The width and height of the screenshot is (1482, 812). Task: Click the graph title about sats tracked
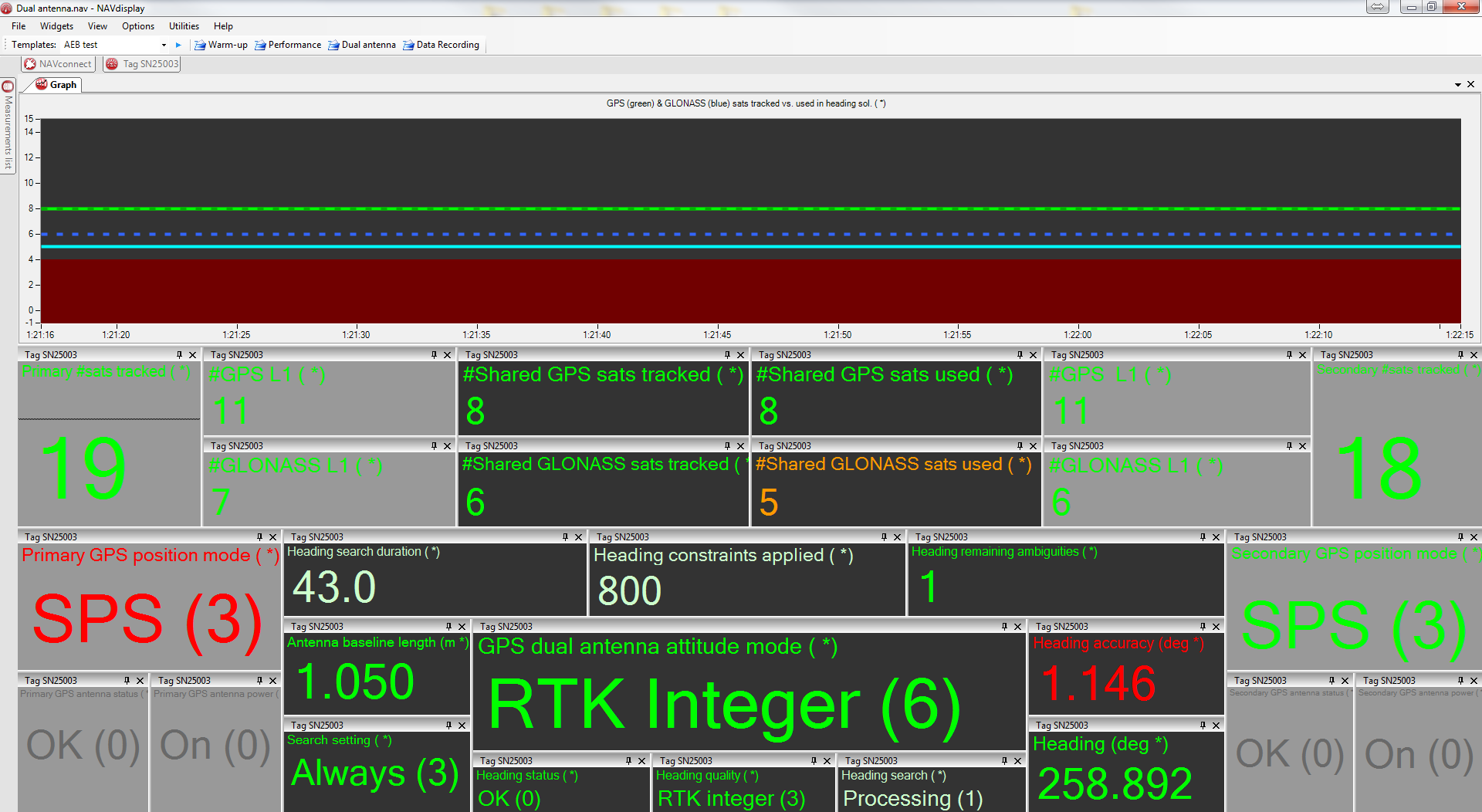pos(746,103)
